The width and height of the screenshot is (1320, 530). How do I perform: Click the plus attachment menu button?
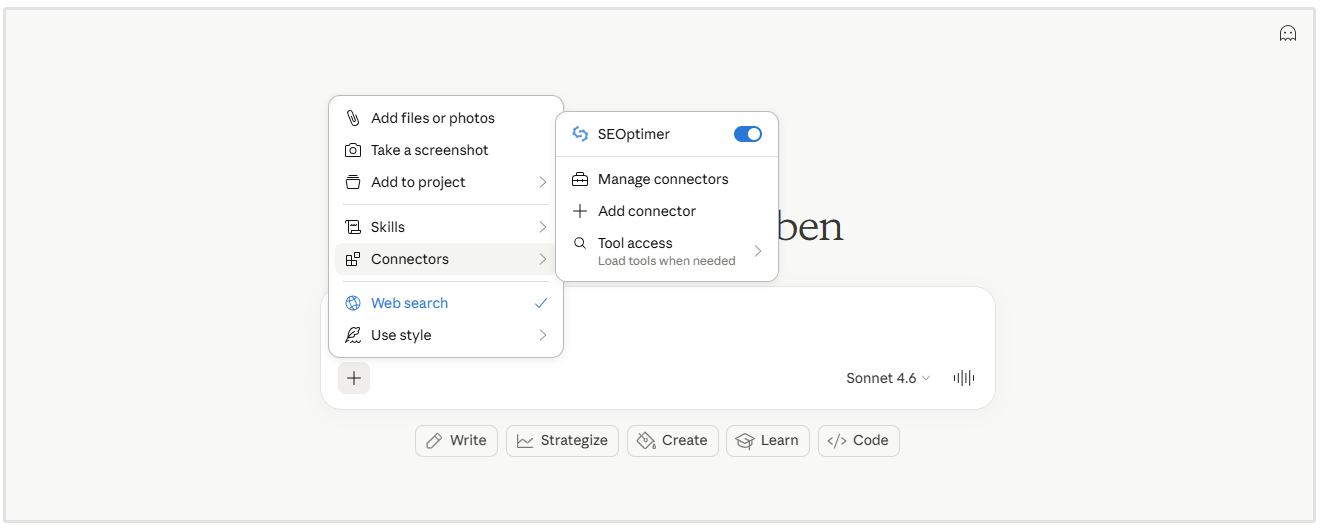coord(354,378)
